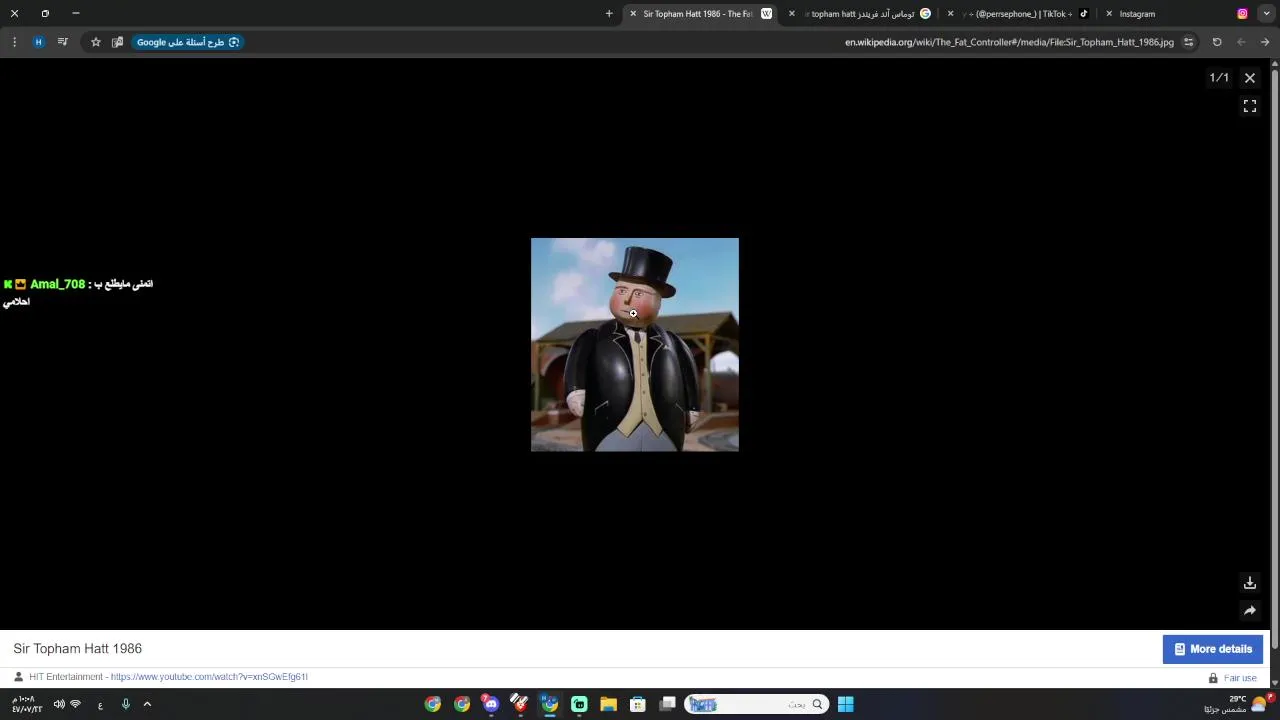Close the media viewer with the X icon
Image resolution: width=1280 pixels, height=720 pixels.
[1249, 78]
